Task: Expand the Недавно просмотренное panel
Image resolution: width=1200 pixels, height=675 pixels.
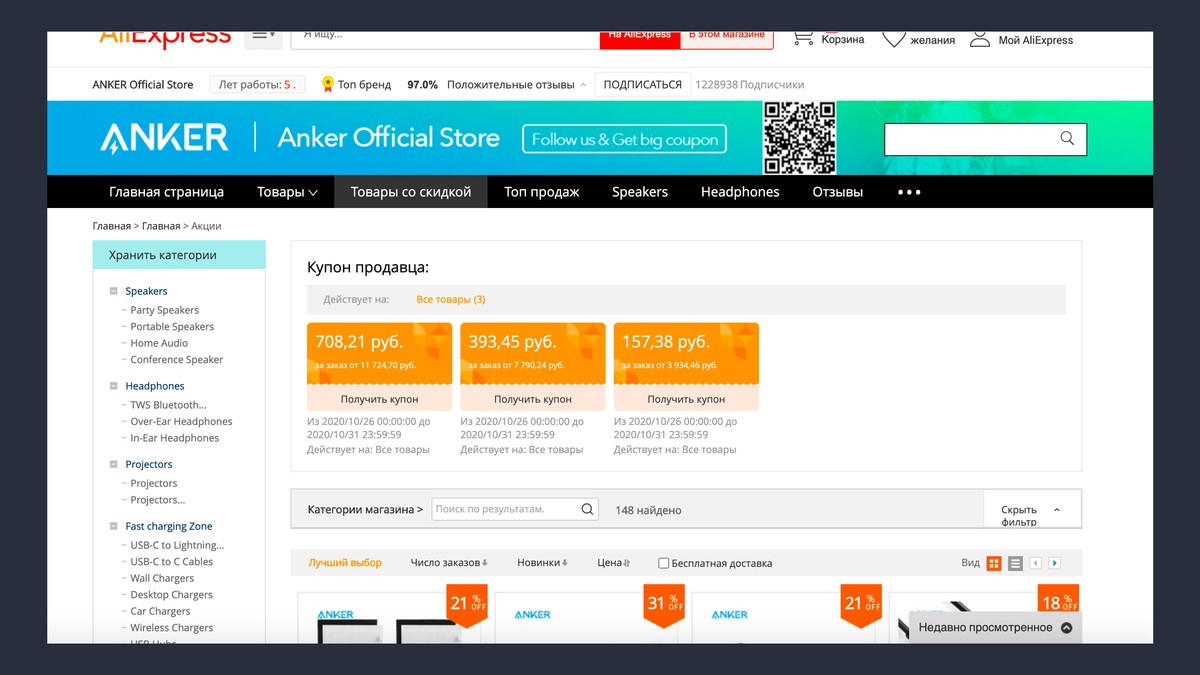Action: pos(996,628)
